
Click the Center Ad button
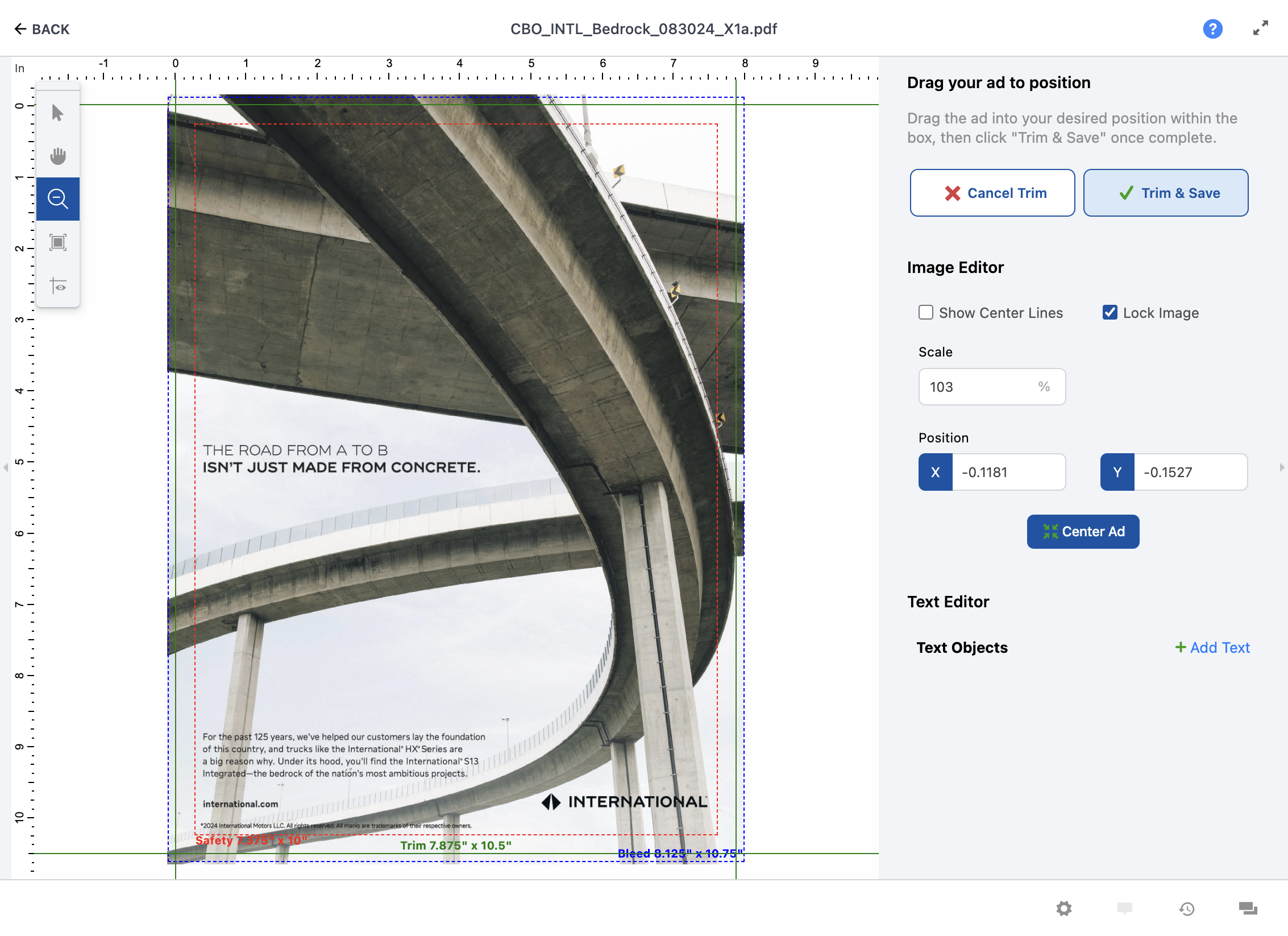coord(1083,532)
